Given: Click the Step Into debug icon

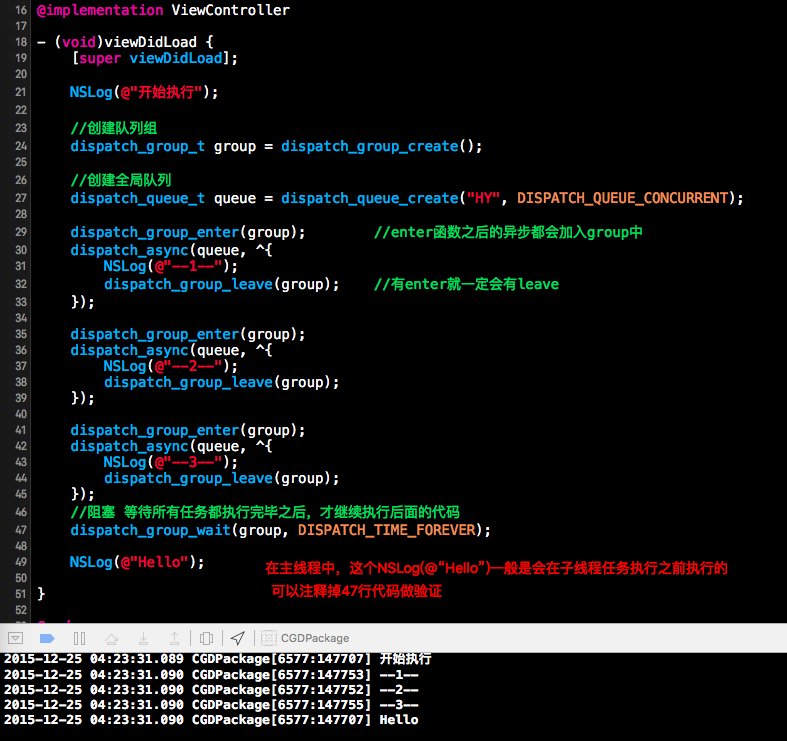Looking at the screenshot, I should tap(143, 638).
